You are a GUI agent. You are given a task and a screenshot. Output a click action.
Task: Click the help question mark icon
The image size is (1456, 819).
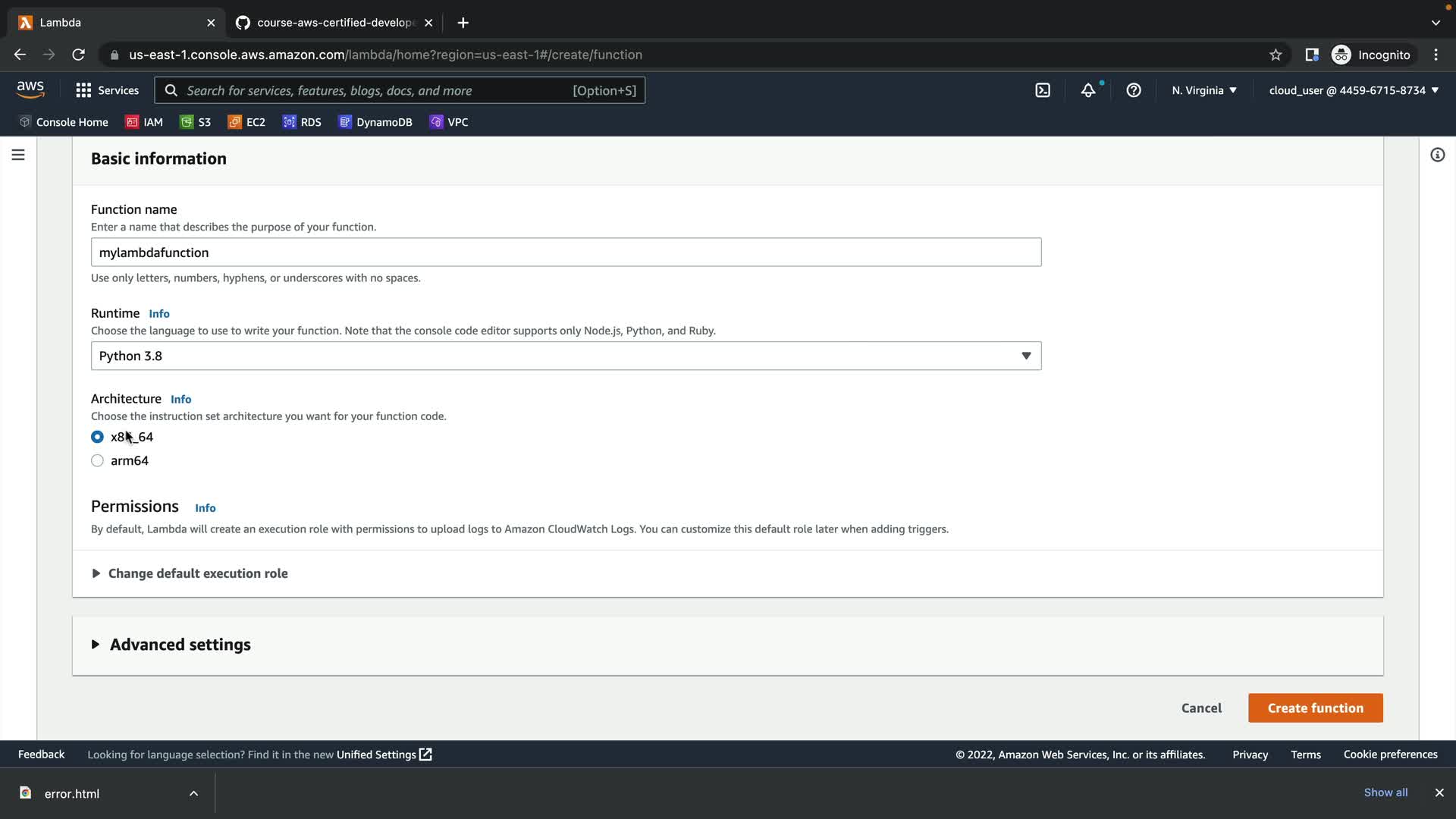point(1134,90)
